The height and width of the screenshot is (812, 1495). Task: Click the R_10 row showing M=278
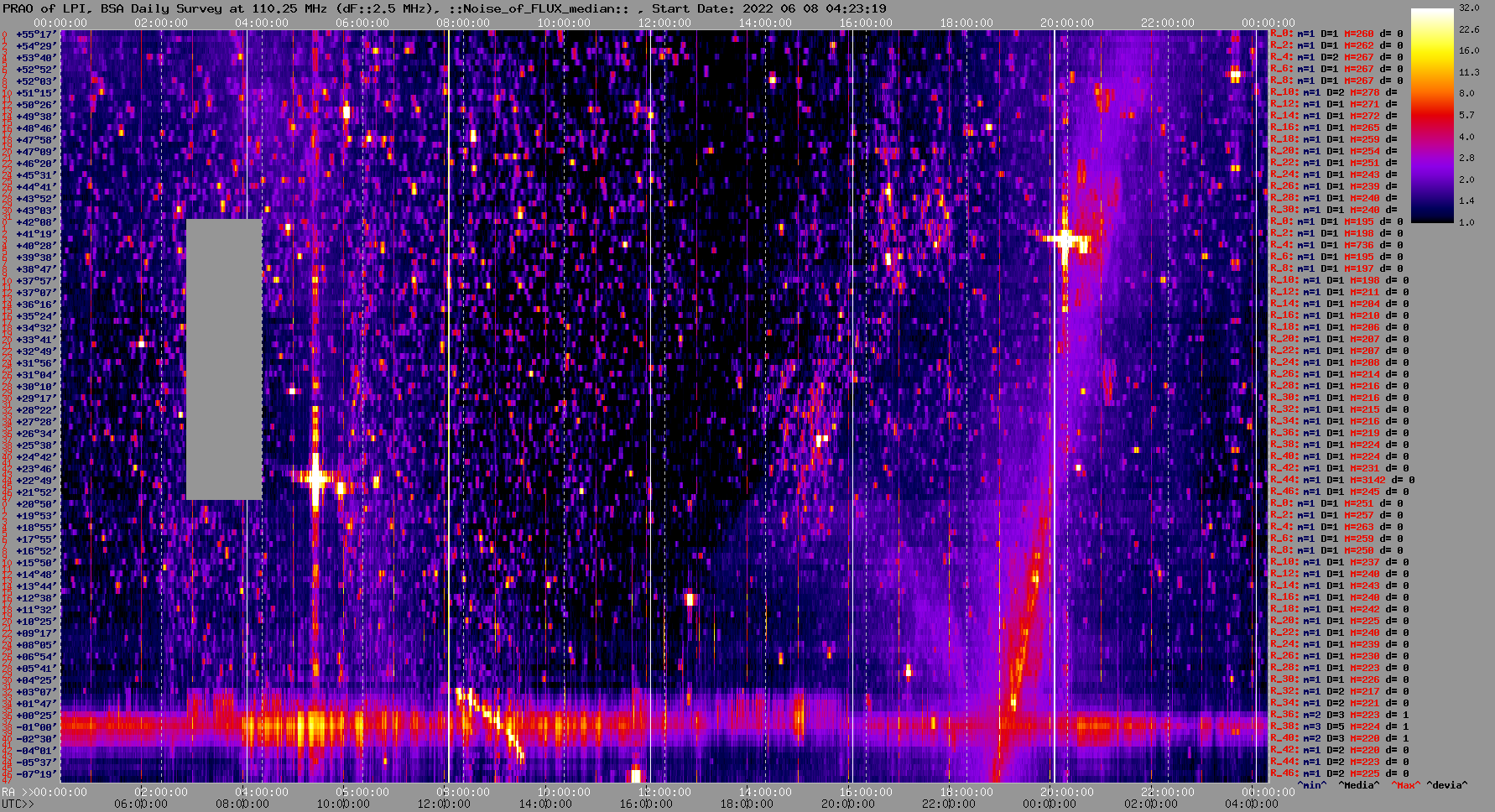[1334, 93]
